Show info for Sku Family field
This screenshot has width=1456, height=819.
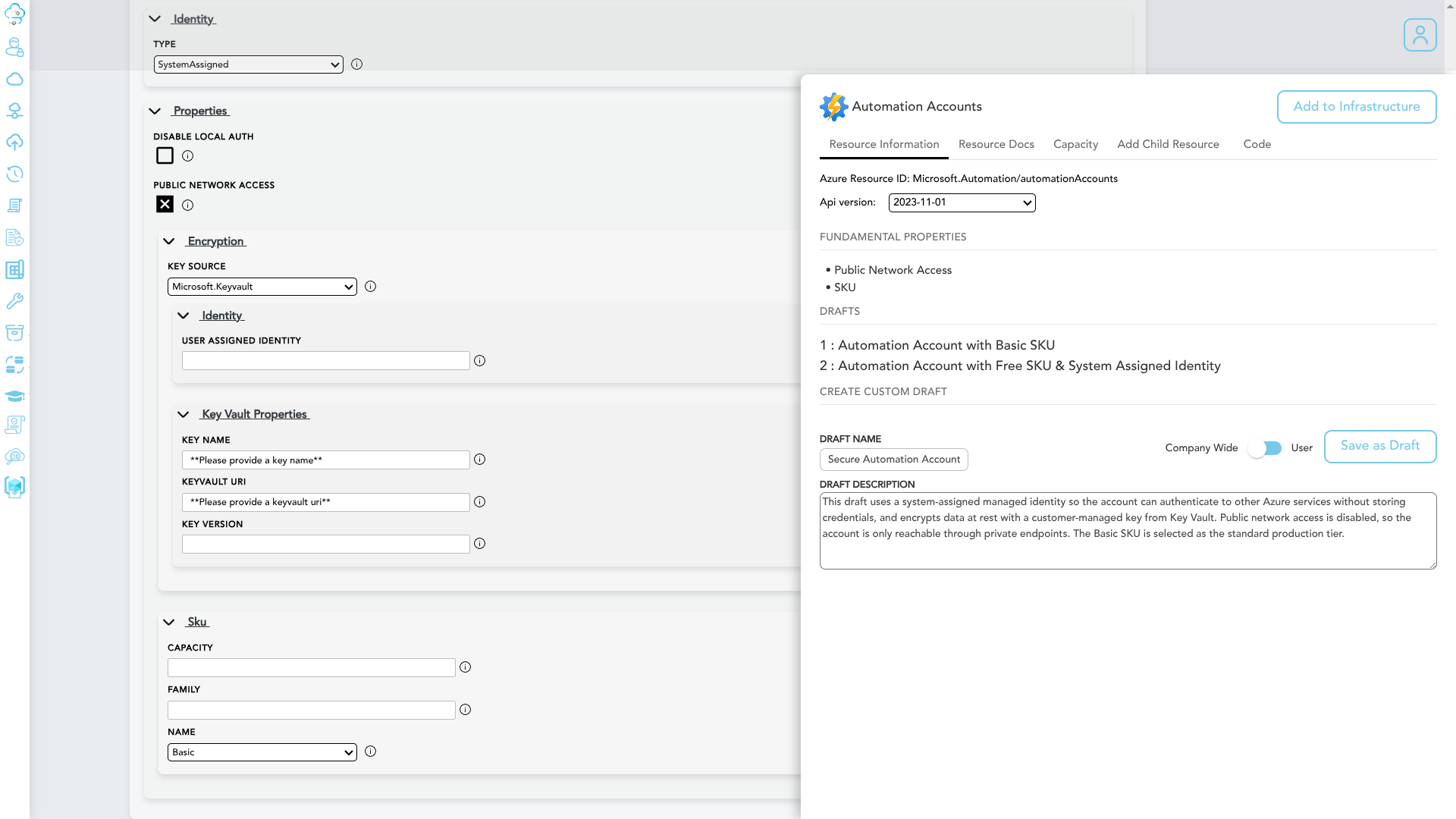[465, 710]
